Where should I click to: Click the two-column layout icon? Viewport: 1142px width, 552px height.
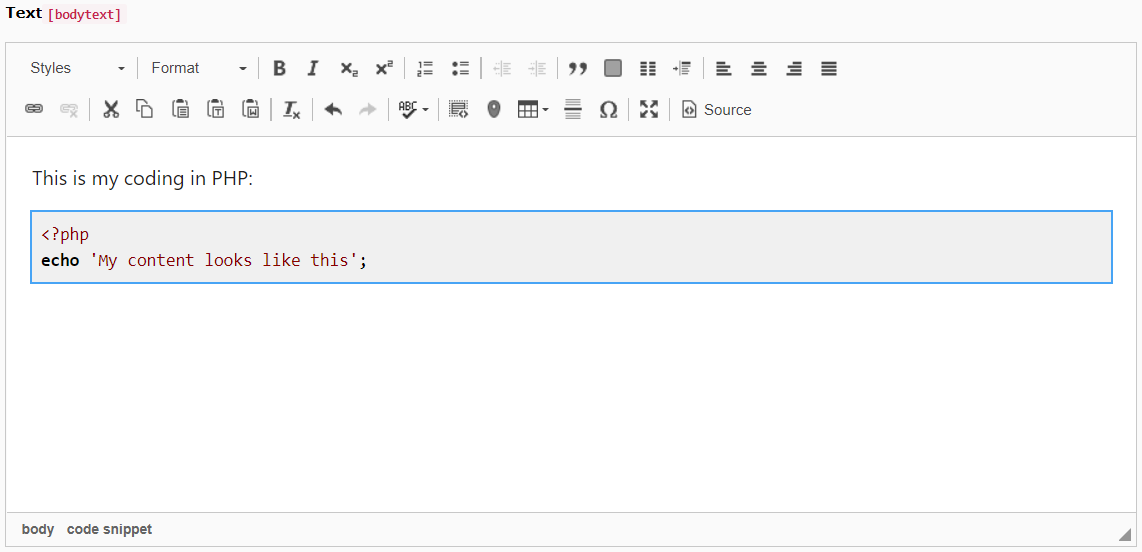pos(648,68)
